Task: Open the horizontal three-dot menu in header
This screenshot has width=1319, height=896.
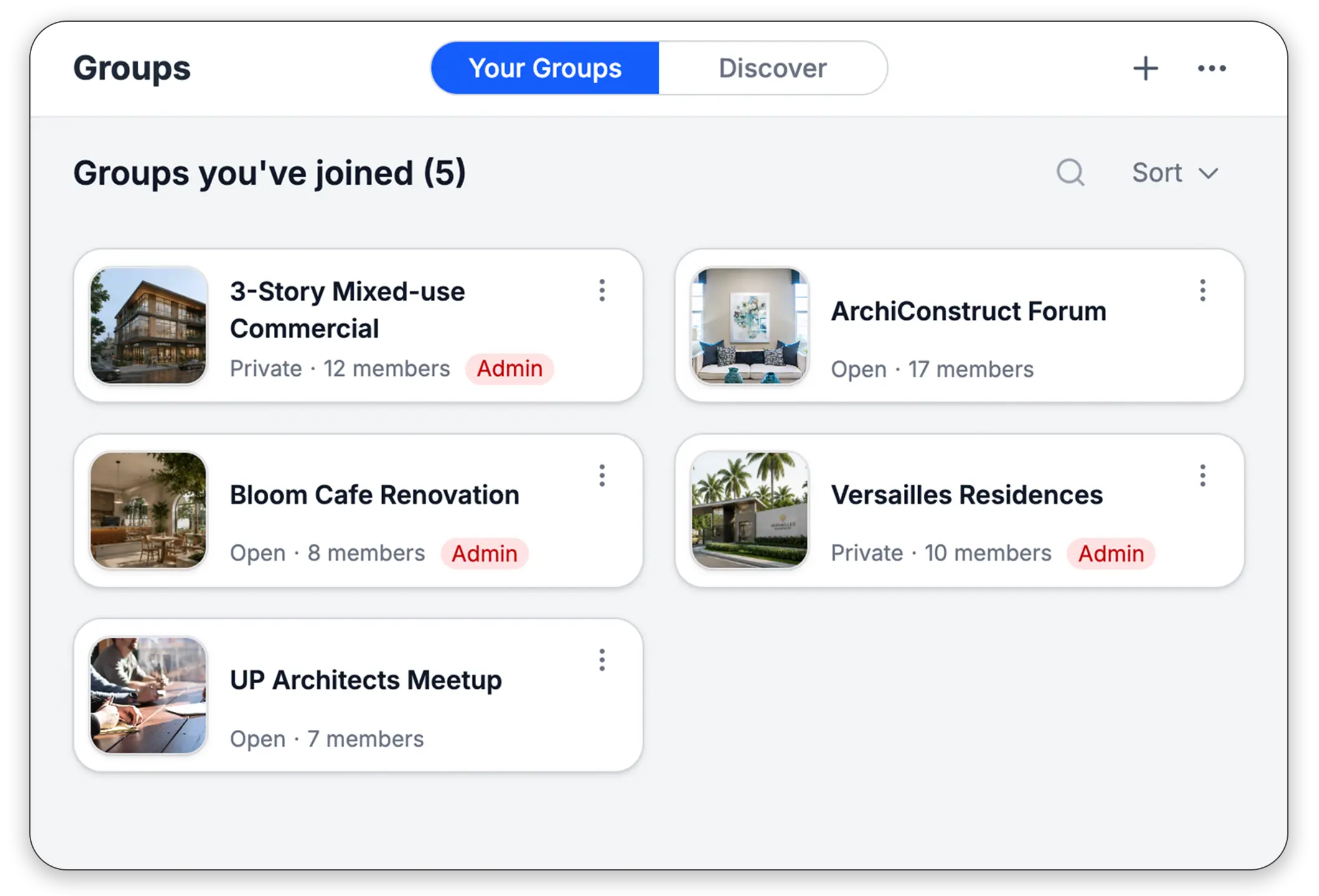Action: pos(1211,68)
